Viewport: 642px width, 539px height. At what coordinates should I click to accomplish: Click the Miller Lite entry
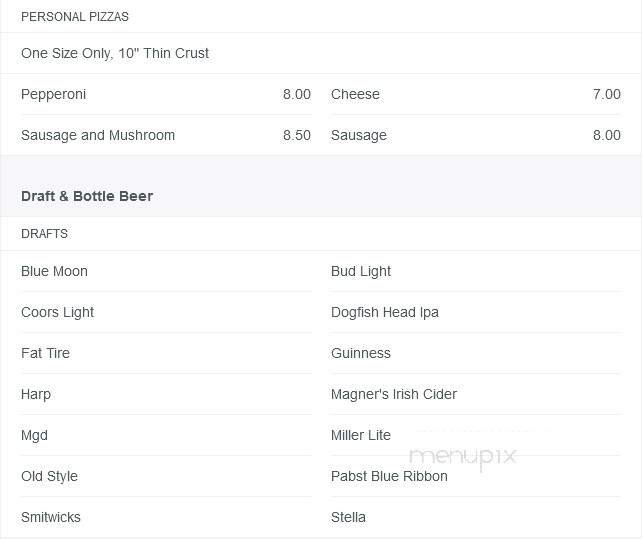[361, 435]
